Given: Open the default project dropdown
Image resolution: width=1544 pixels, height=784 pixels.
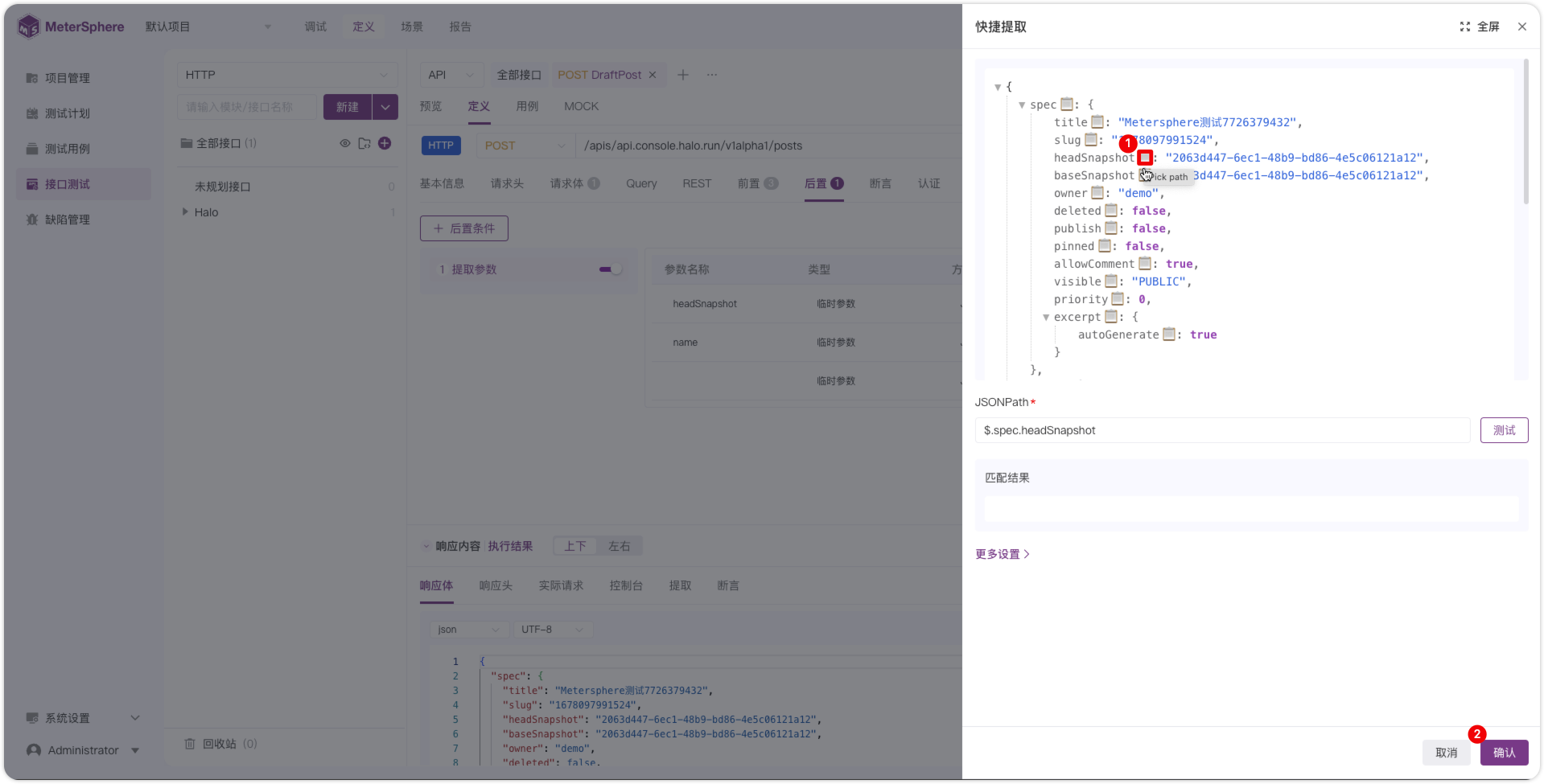Looking at the screenshot, I should point(208,27).
